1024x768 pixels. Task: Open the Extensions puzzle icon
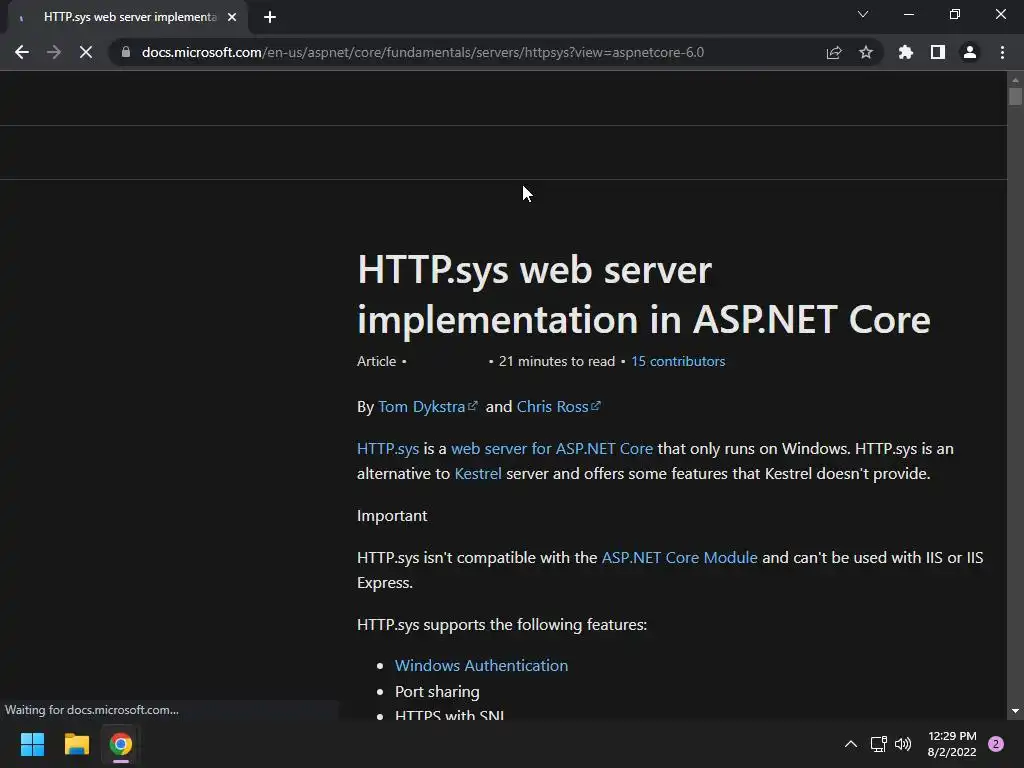(905, 52)
